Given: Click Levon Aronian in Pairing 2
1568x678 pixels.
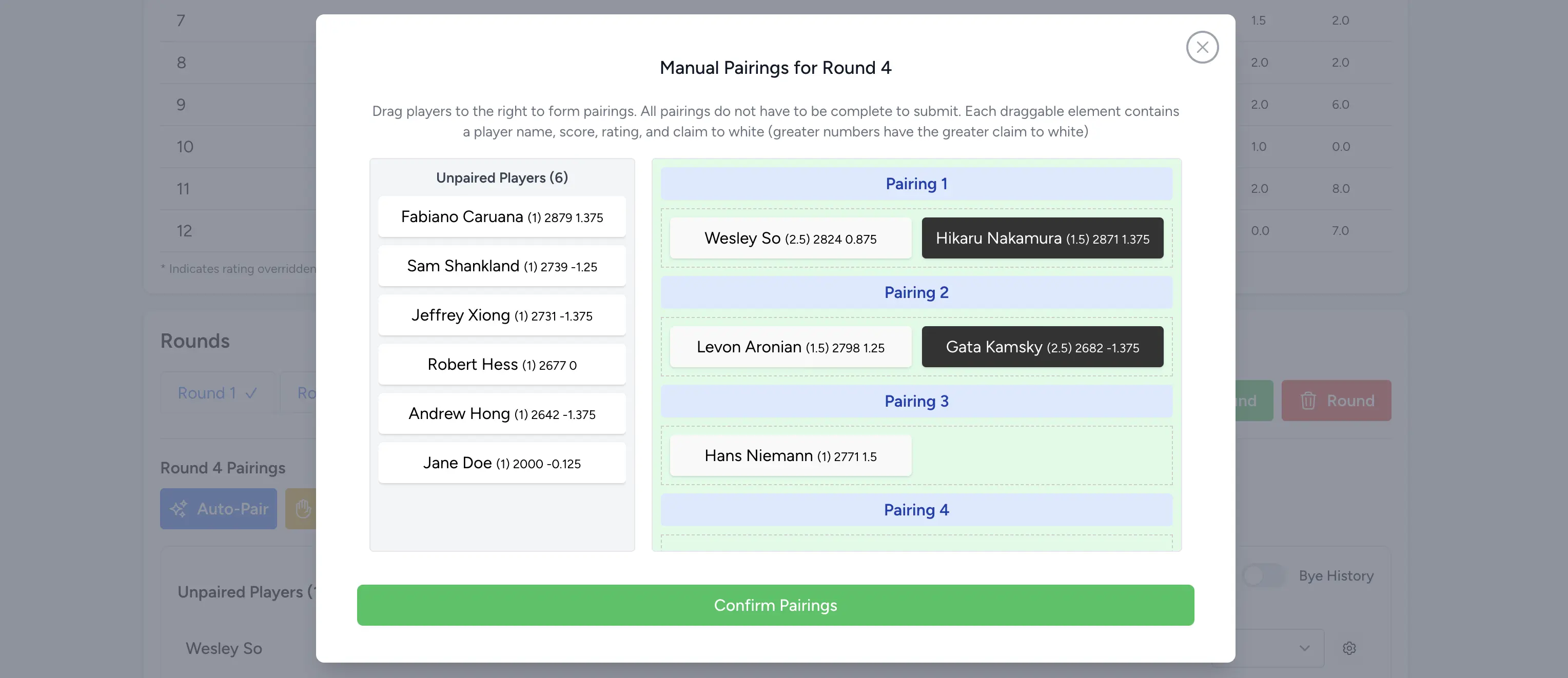Looking at the screenshot, I should (x=790, y=347).
